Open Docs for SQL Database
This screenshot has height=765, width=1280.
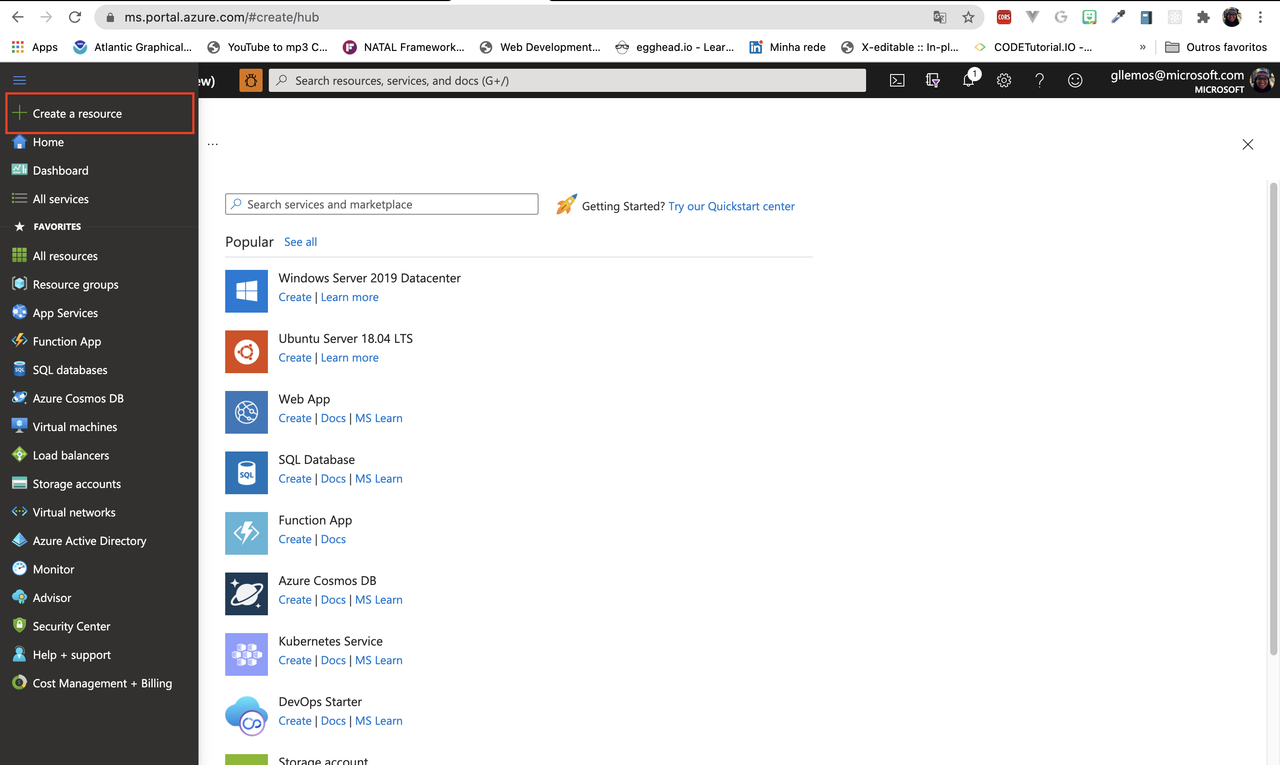coord(333,479)
